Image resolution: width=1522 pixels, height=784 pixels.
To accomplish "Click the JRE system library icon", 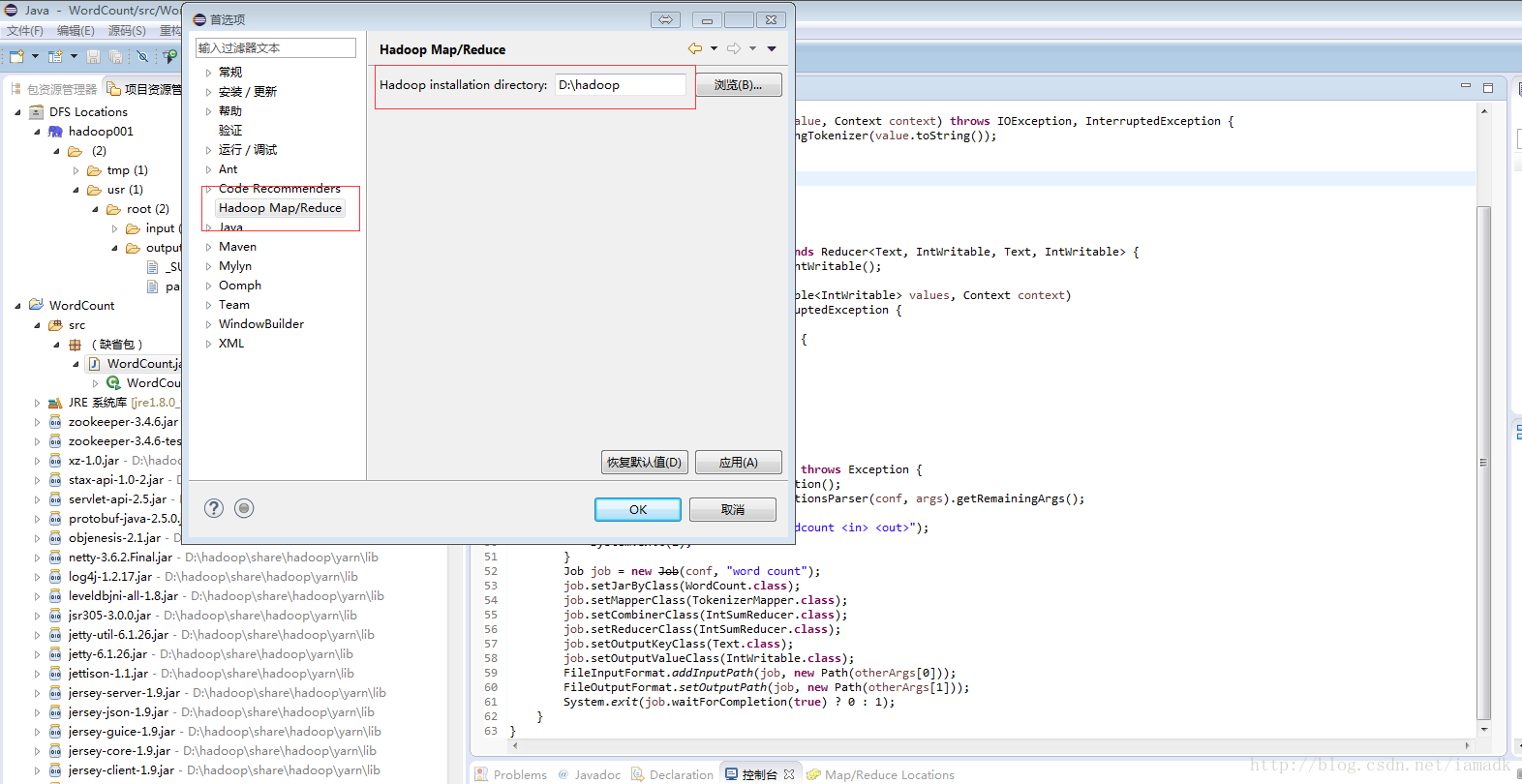I will point(55,403).
